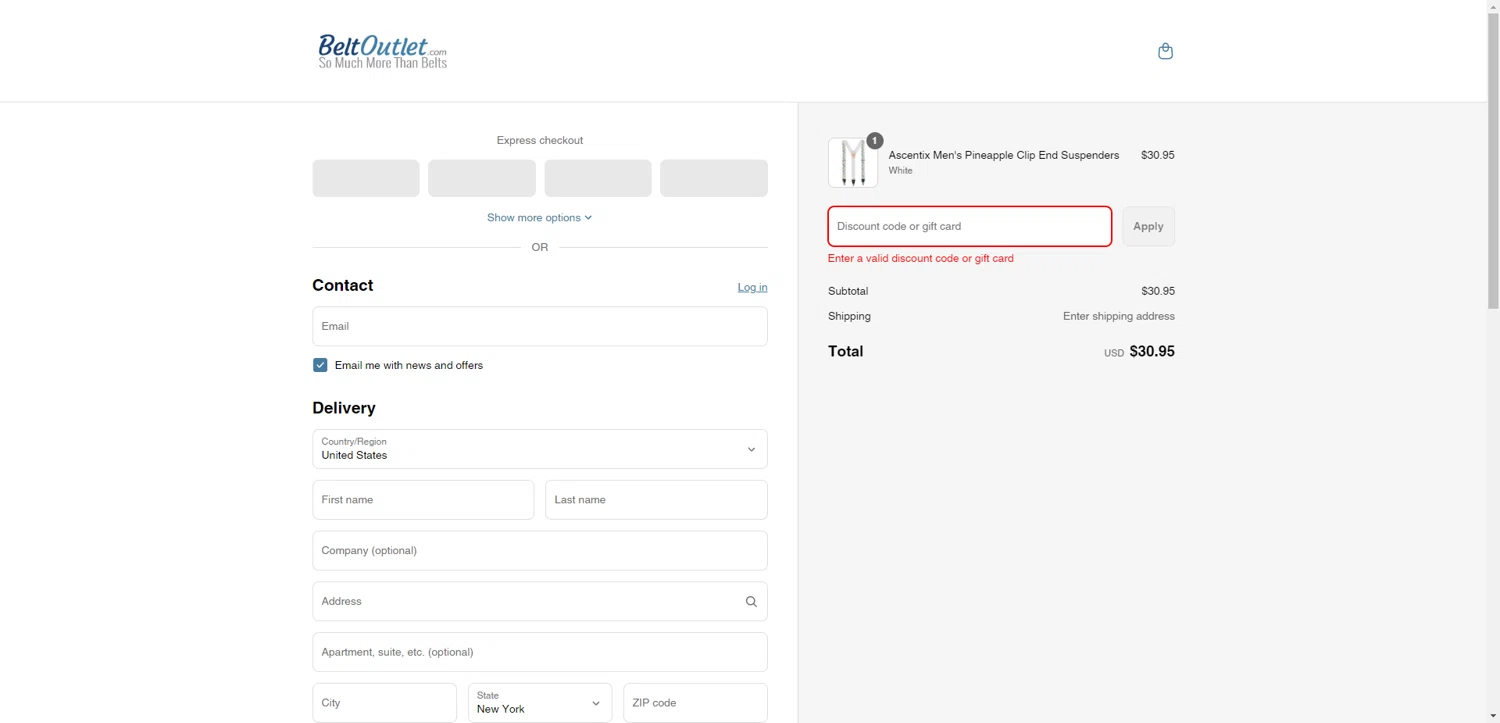
Task: Focus the Discount code or gift card field
Action: coord(970,226)
